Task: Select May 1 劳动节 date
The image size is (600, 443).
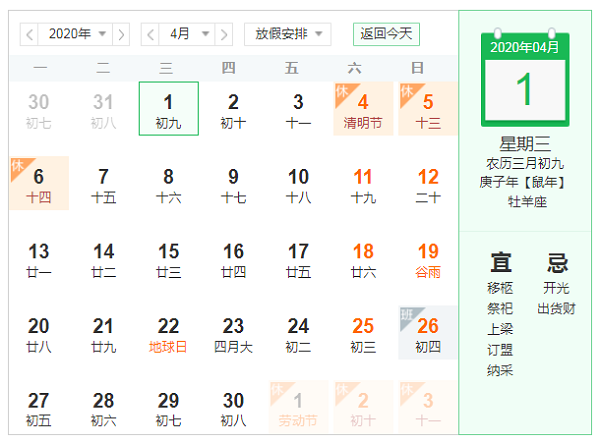Action: pos(298,408)
